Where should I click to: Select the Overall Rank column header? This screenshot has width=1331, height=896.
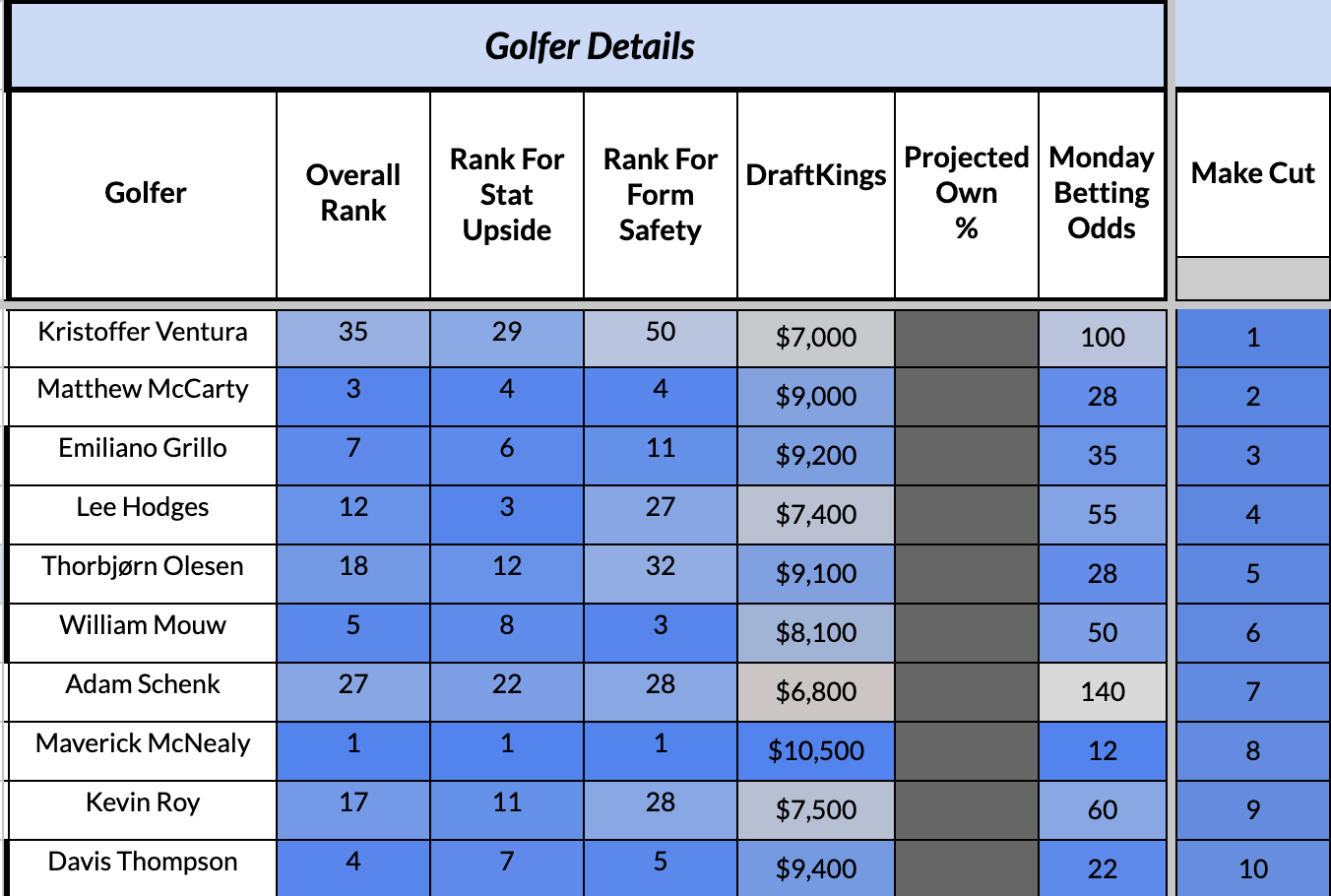click(x=353, y=193)
